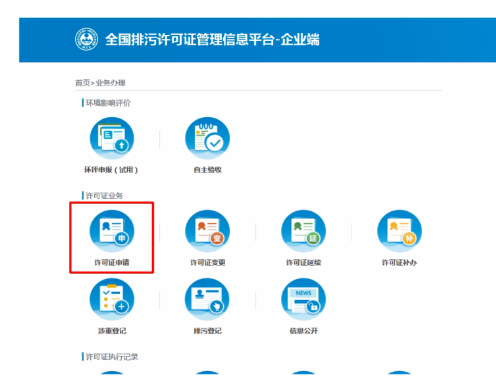Click 业务办理 in the breadcrumb

110,82
